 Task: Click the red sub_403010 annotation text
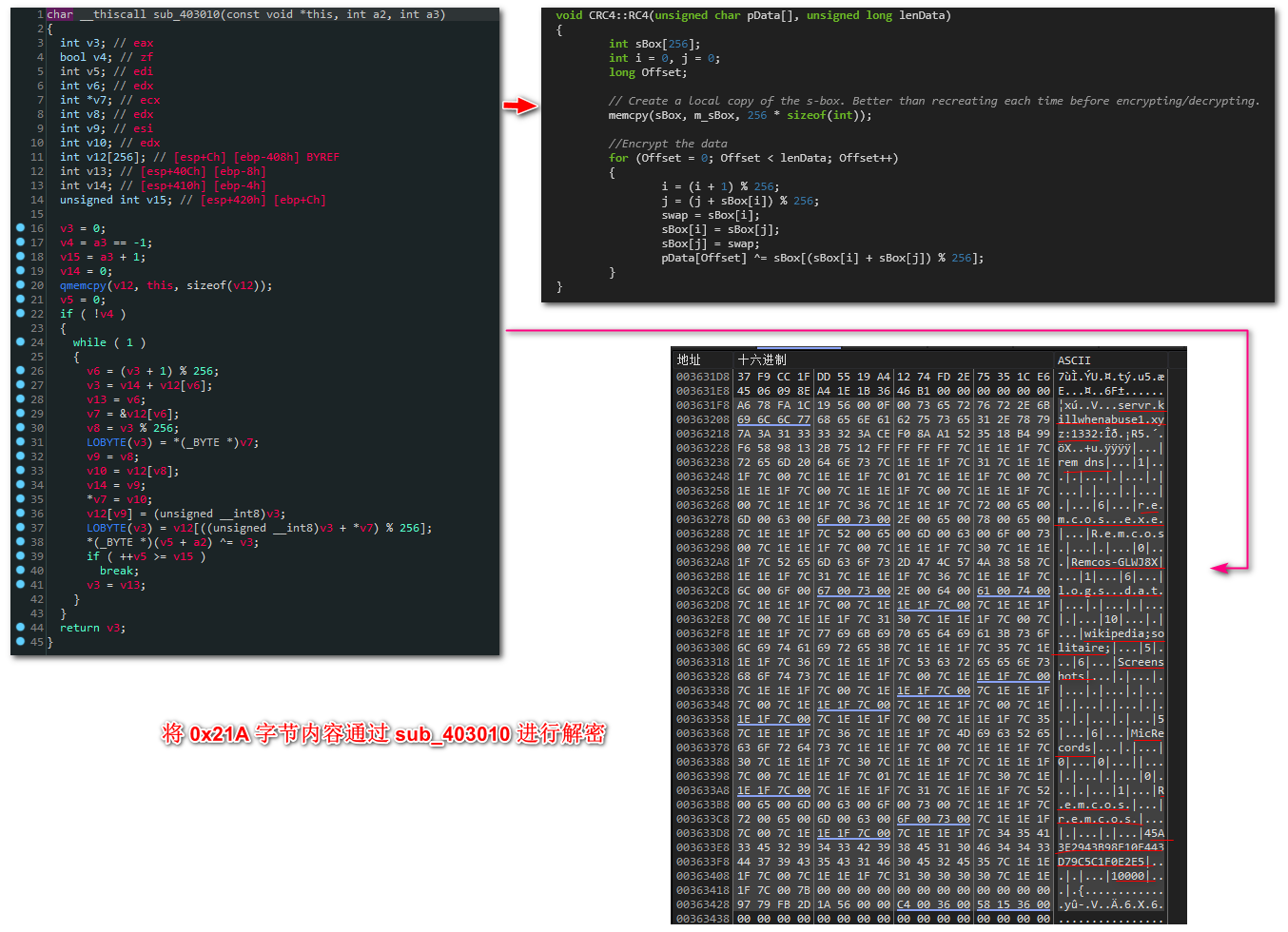453,734
